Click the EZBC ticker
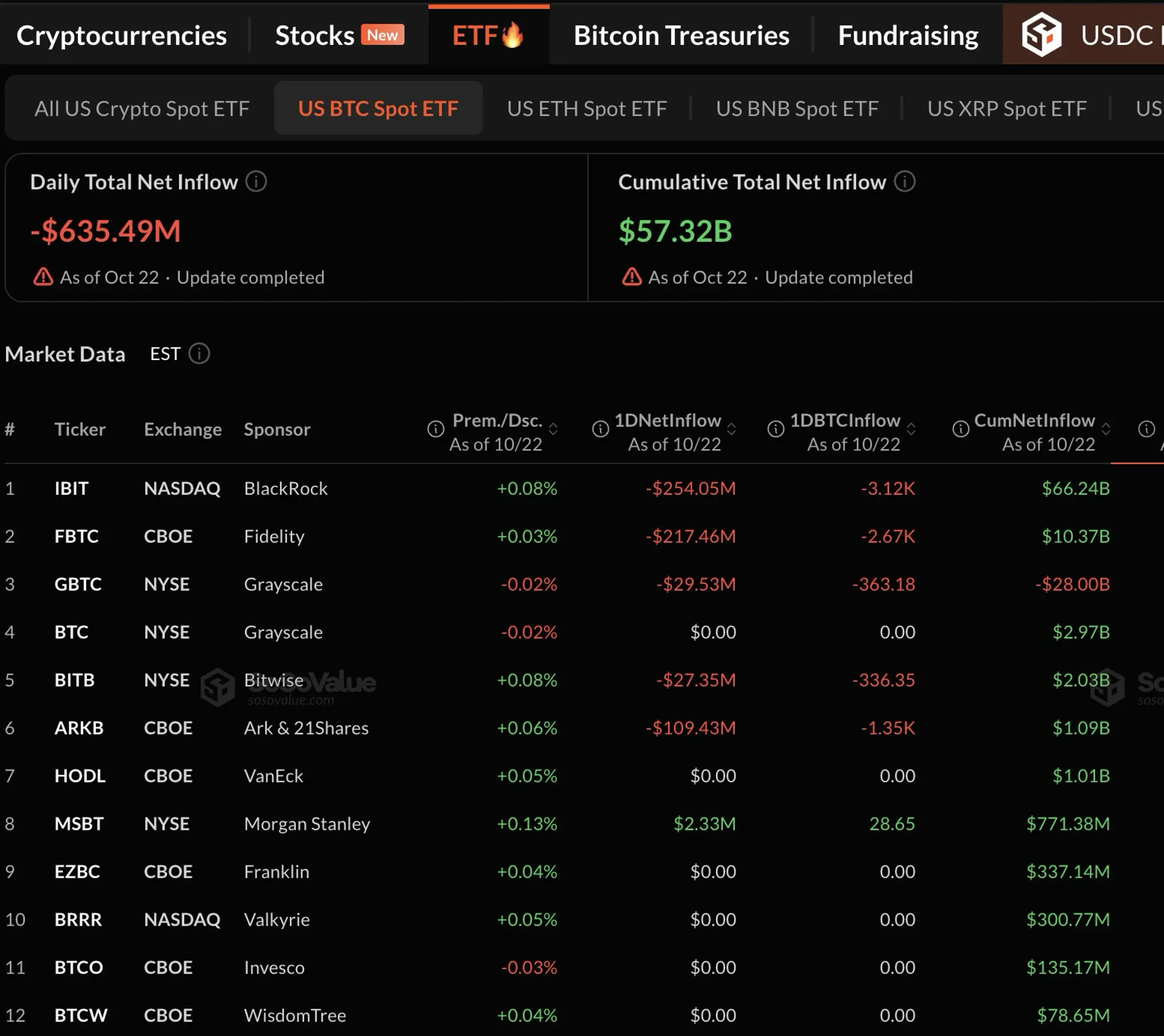The image size is (1164, 1036). (77, 871)
